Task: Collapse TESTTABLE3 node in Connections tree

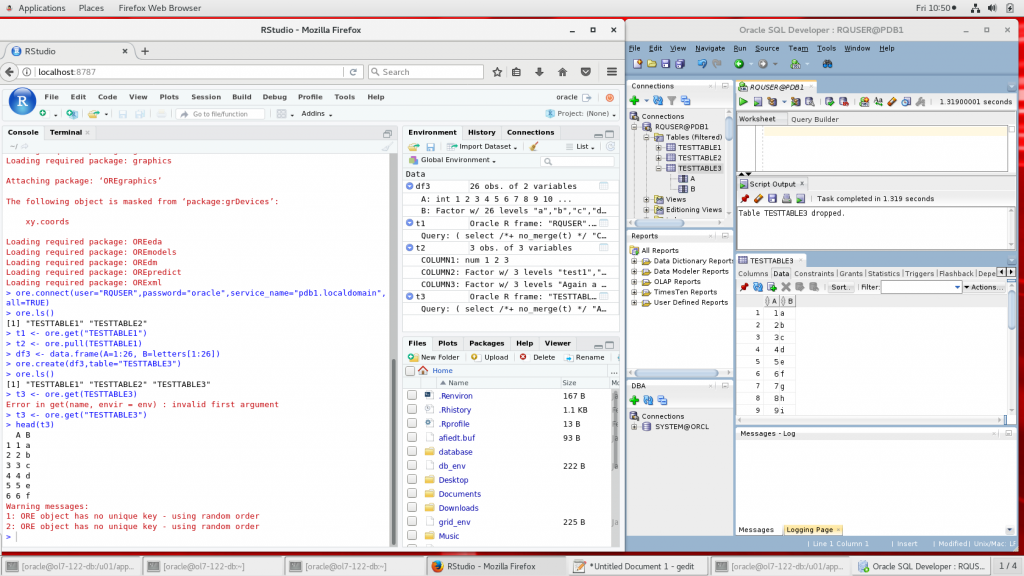Action: [x=659, y=168]
